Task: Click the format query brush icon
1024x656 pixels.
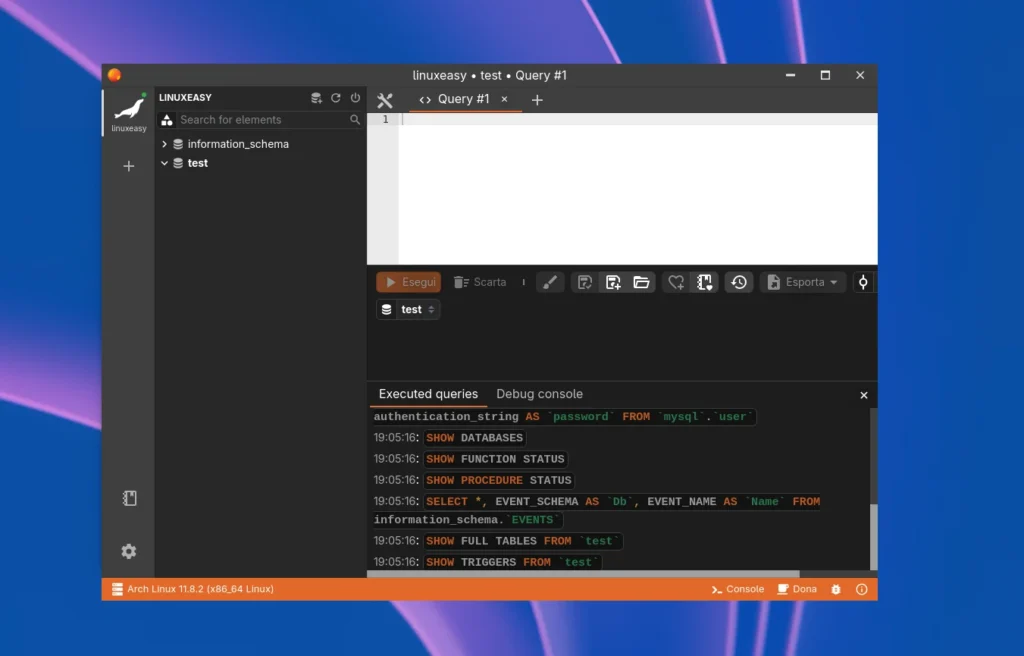Action: coord(550,282)
